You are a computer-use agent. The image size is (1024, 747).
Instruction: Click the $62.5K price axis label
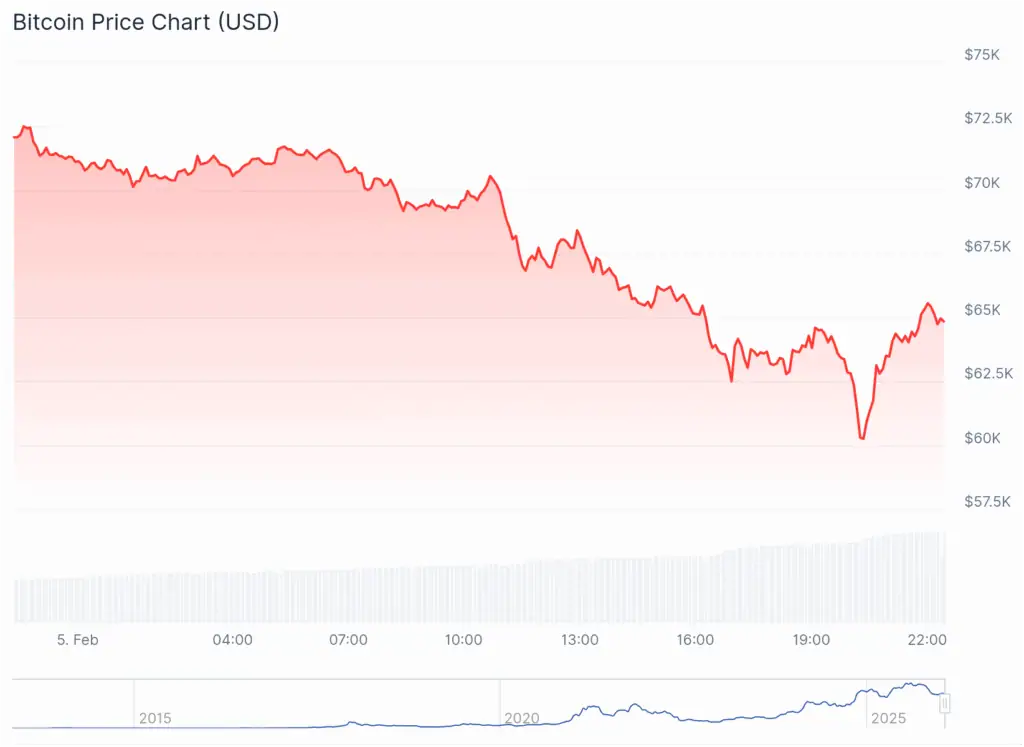pos(986,373)
